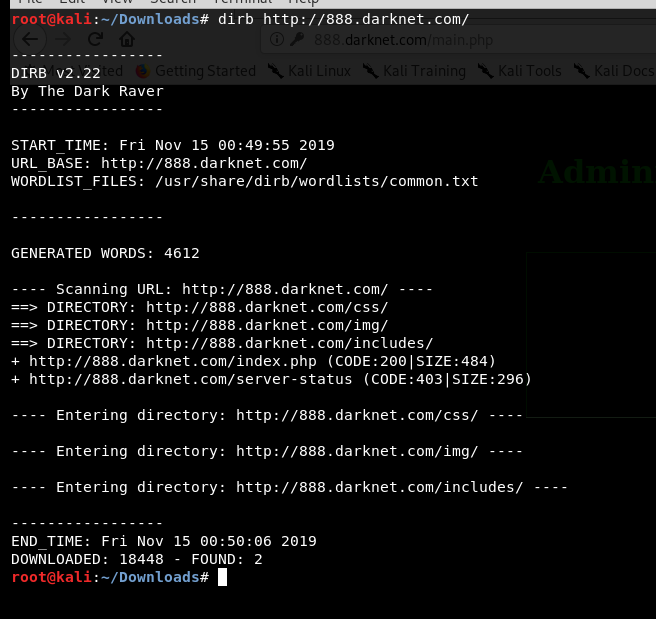This screenshot has height=619, width=656.
Task: Focus the 888.darknet.com/main.php address field
Action: [x=458, y=39]
